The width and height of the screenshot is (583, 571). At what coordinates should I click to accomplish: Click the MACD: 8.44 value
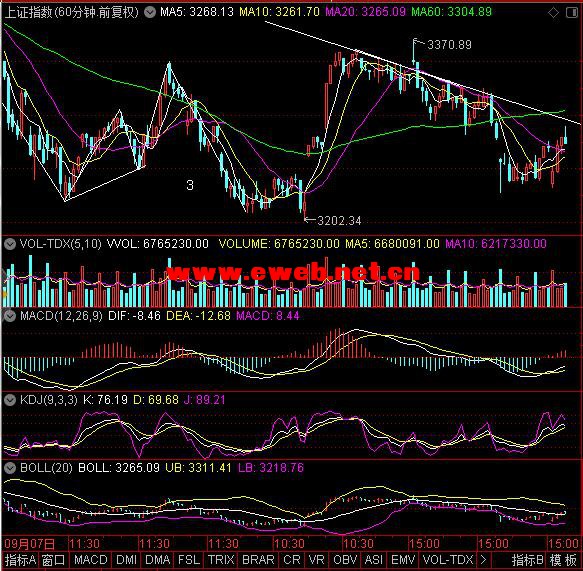pos(268,316)
